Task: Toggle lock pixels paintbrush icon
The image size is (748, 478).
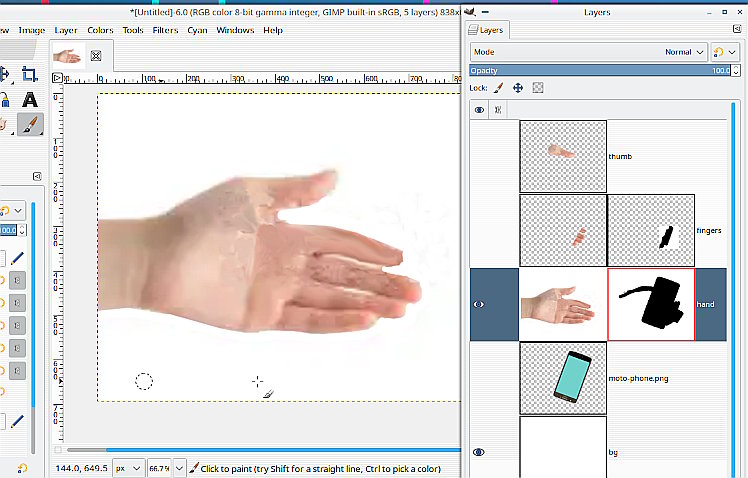Action: click(x=498, y=88)
